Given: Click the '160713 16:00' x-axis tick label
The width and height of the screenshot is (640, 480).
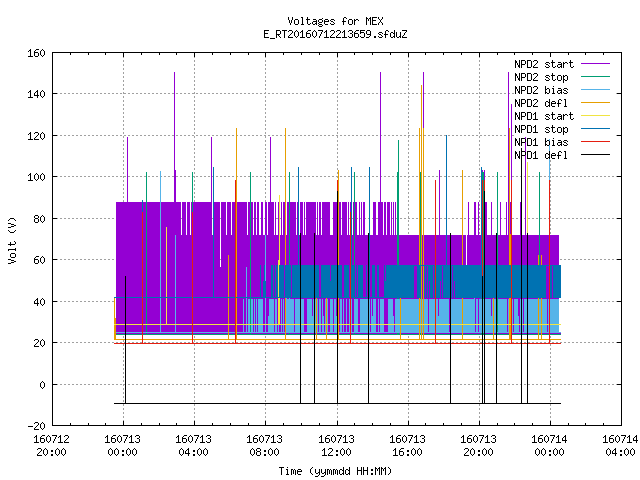Looking at the screenshot, I should (407, 446).
